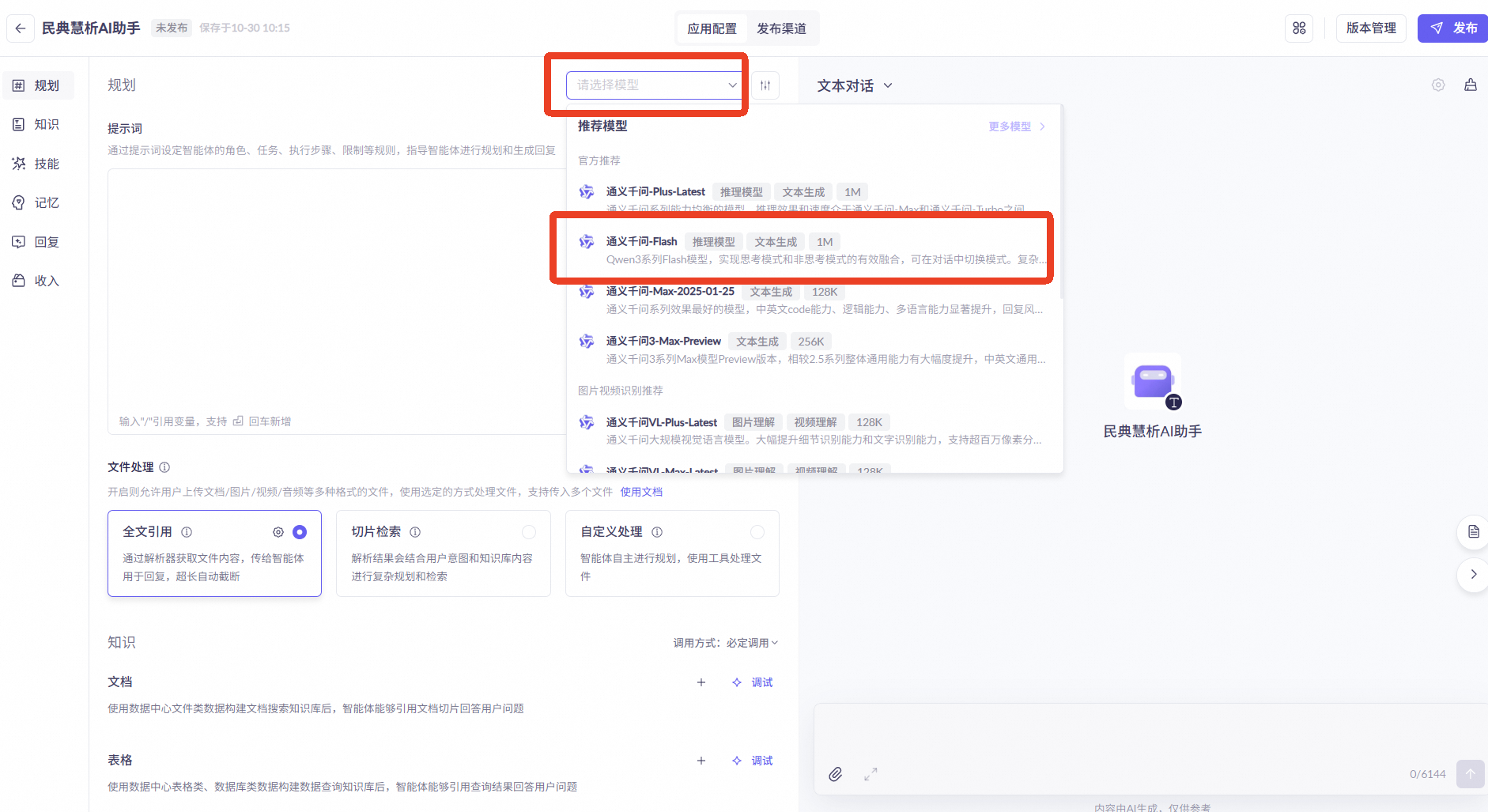Click the 回复 sidebar icon
The image size is (1488, 812).
point(19,242)
